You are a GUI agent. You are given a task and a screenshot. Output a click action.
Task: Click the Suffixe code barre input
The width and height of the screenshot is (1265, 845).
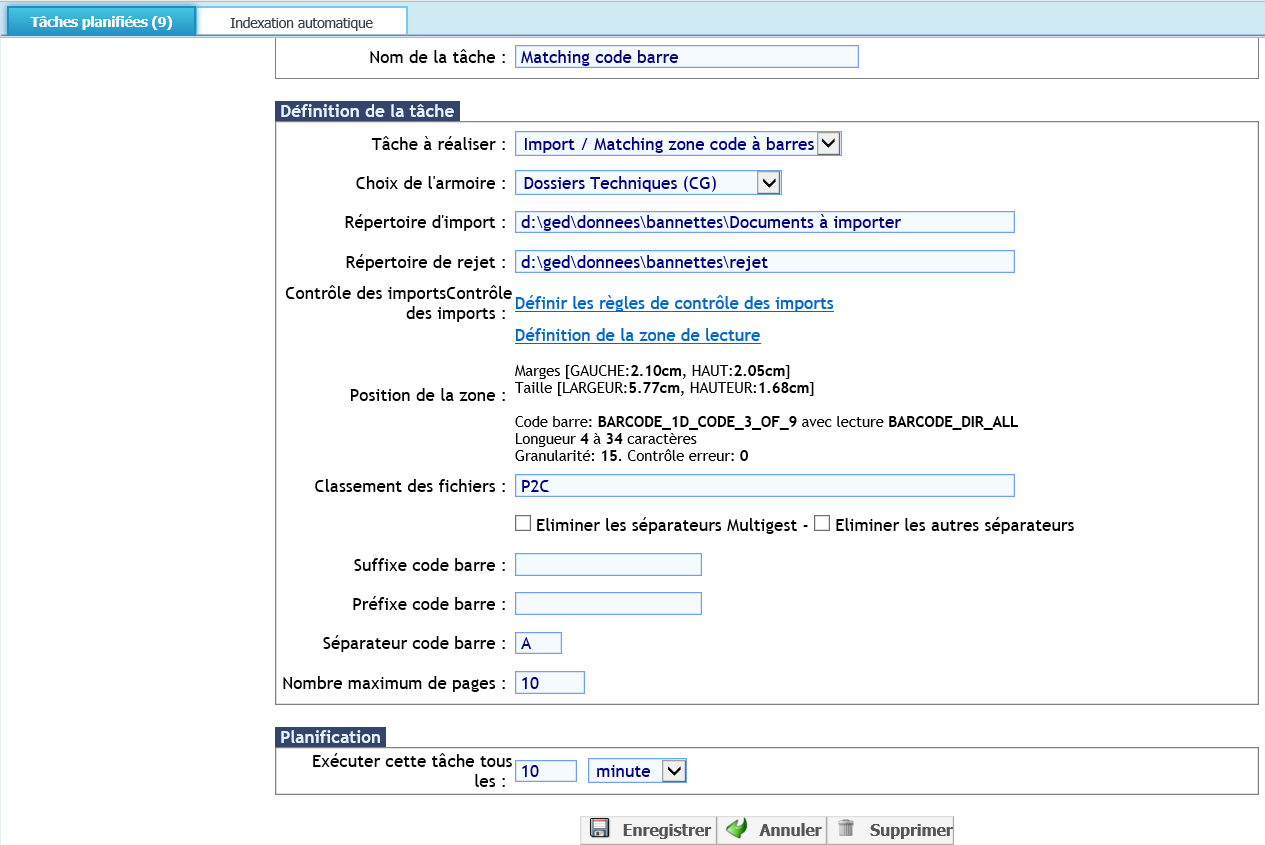pyautogui.click(x=608, y=565)
